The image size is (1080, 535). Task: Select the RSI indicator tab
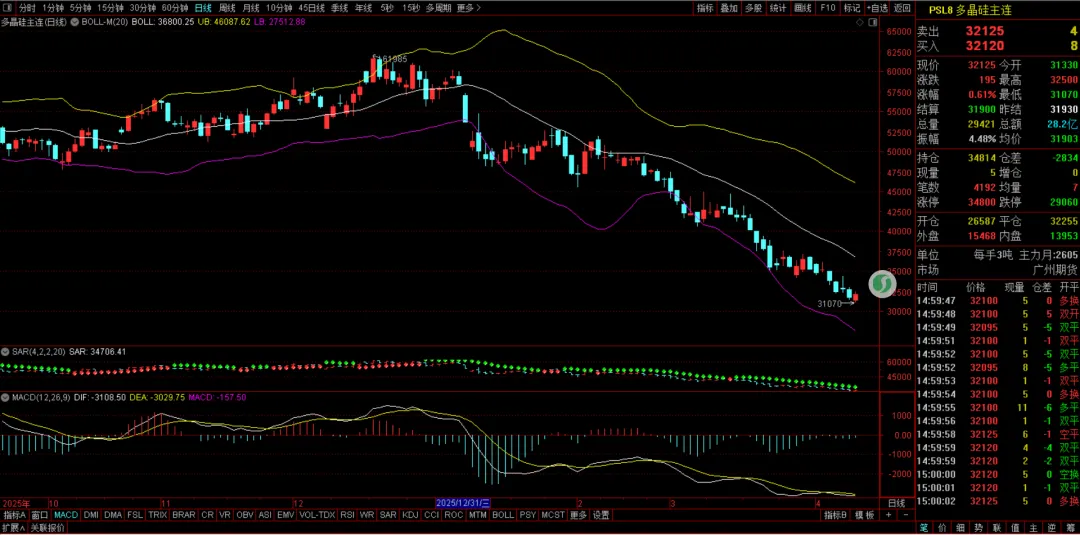click(348, 514)
